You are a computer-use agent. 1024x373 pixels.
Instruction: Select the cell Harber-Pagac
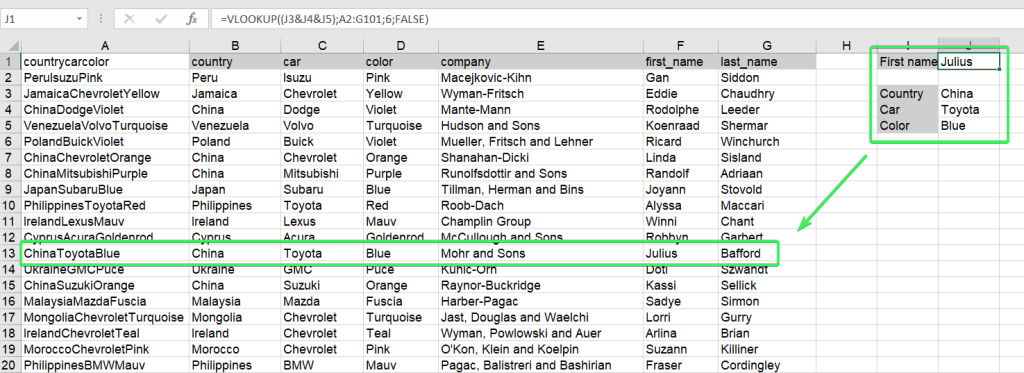pyautogui.click(x=541, y=301)
